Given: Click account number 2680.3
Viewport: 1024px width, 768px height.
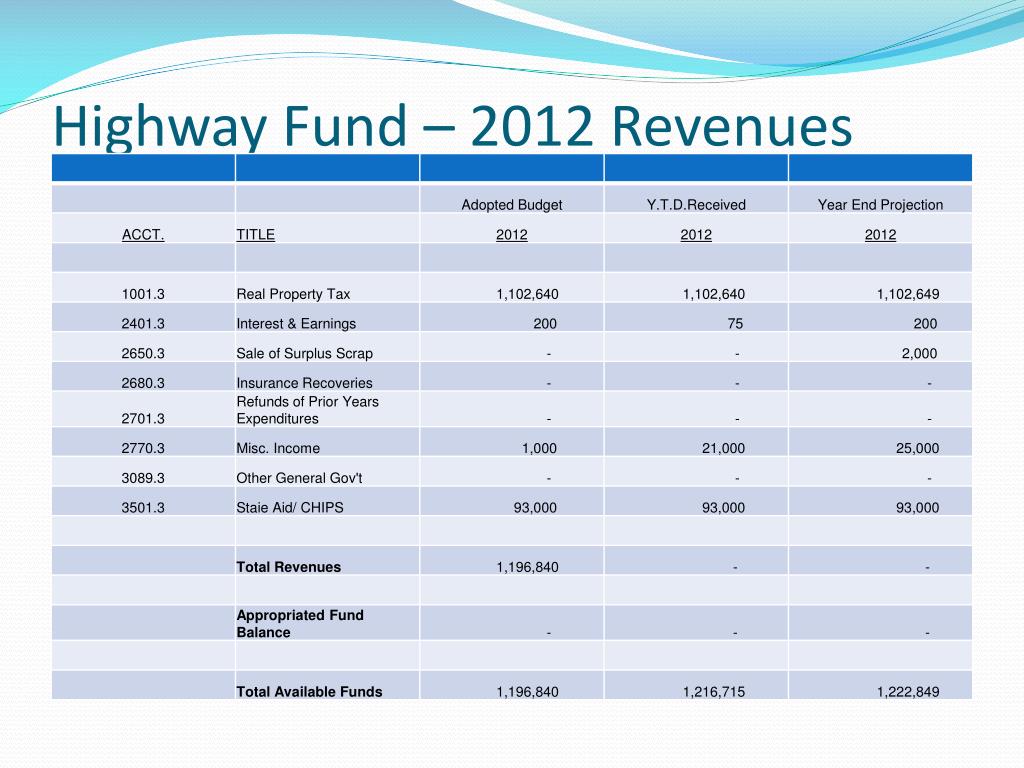Looking at the screenshot, I should [x=143, y=383].
